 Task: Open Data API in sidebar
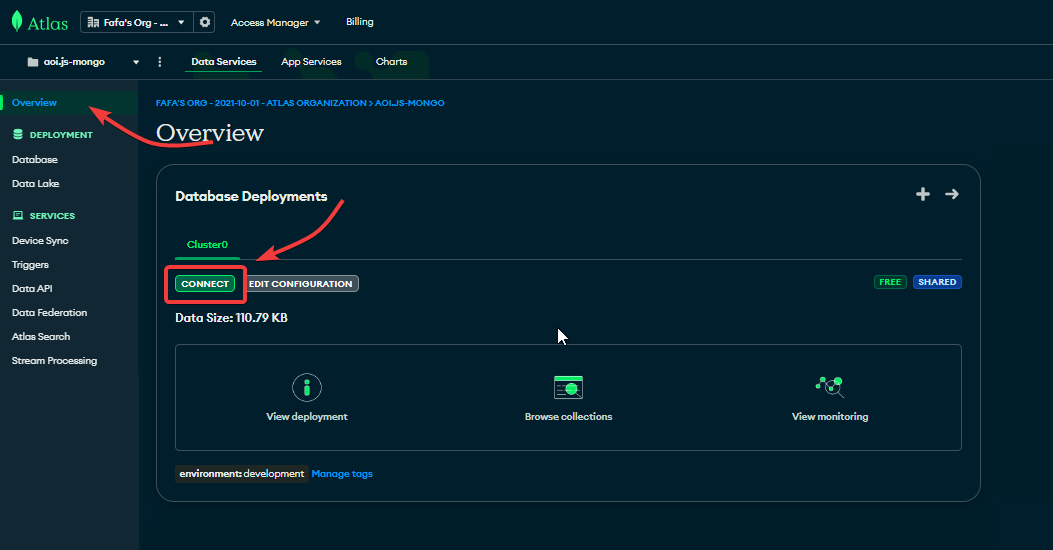click(x=32, y=289)
